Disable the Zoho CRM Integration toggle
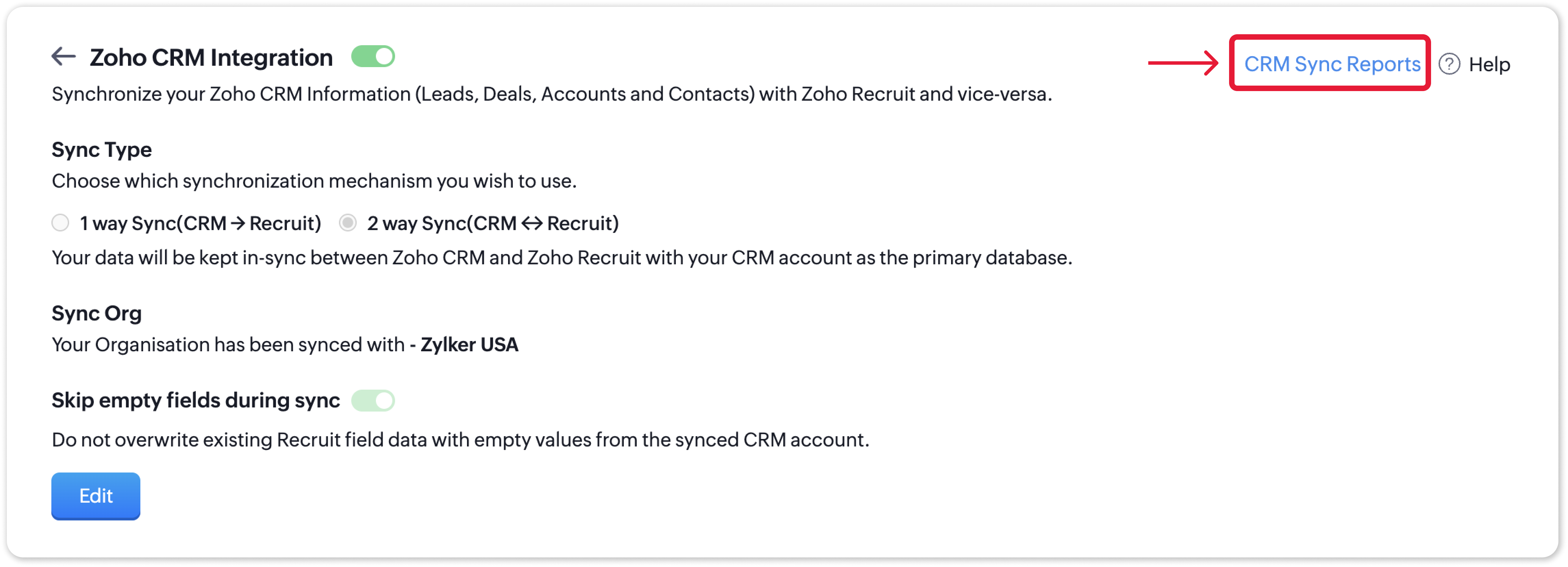This screenshot has height=567, width=1568. [373, 56]
